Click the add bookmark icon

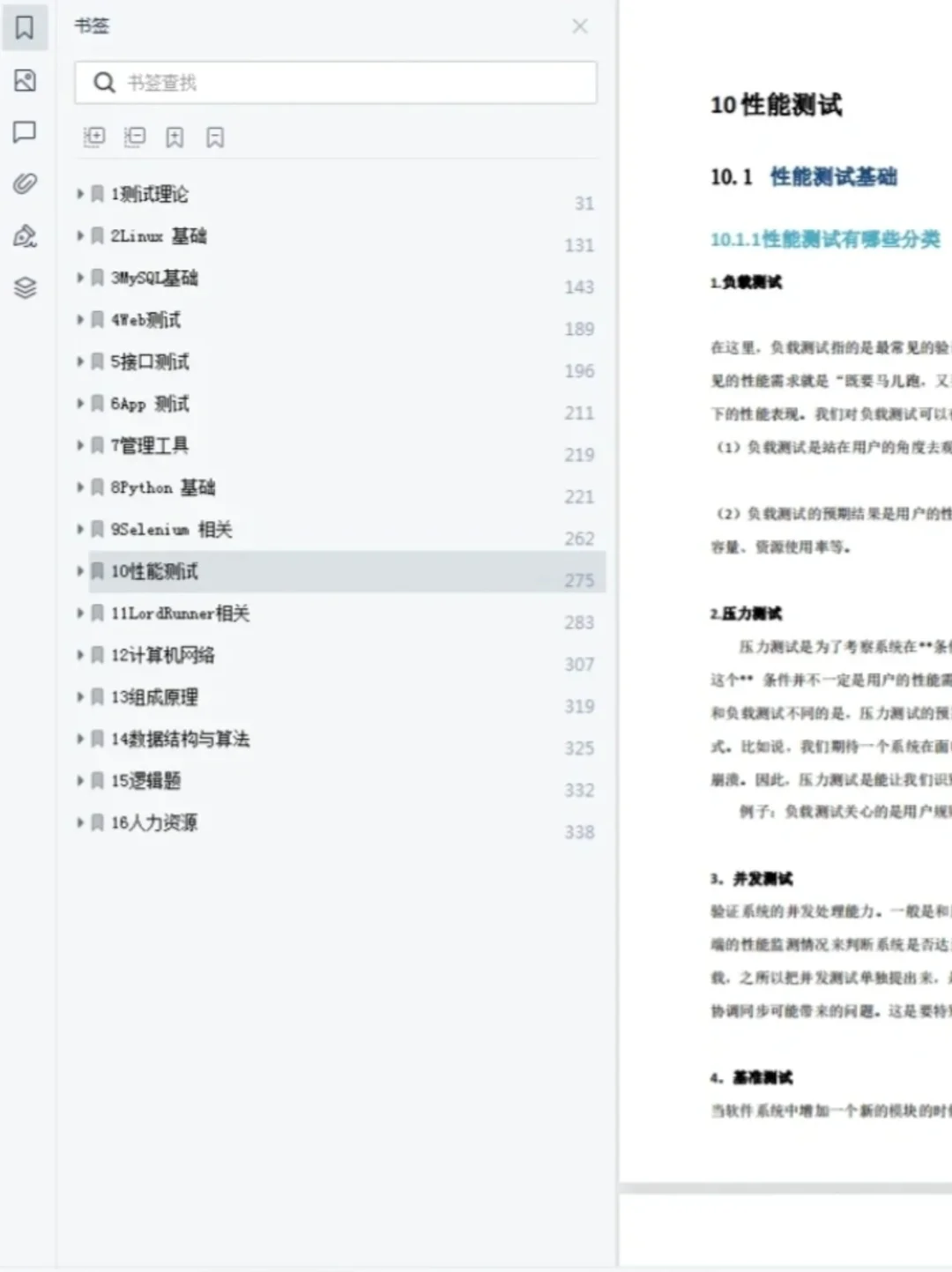pos(174,138)
